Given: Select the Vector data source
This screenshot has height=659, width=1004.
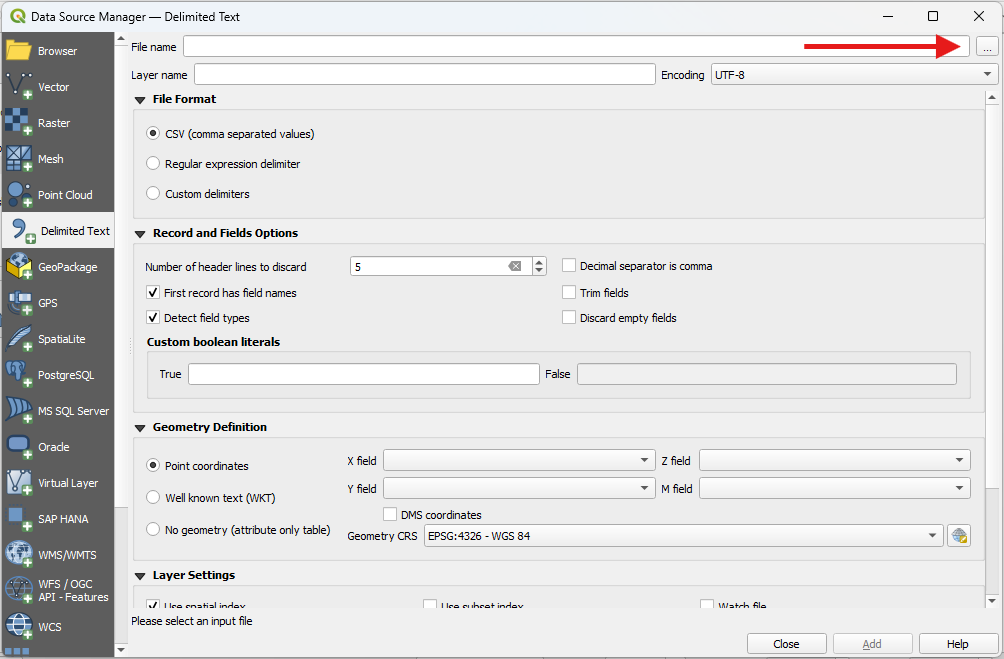Looking at the screenshot, I should [58, 86].
